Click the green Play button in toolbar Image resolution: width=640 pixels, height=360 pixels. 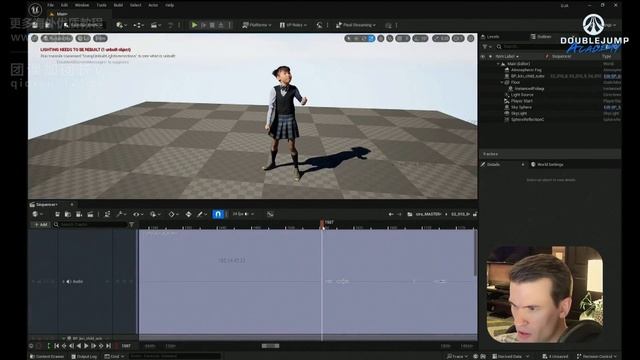(194, 25)
